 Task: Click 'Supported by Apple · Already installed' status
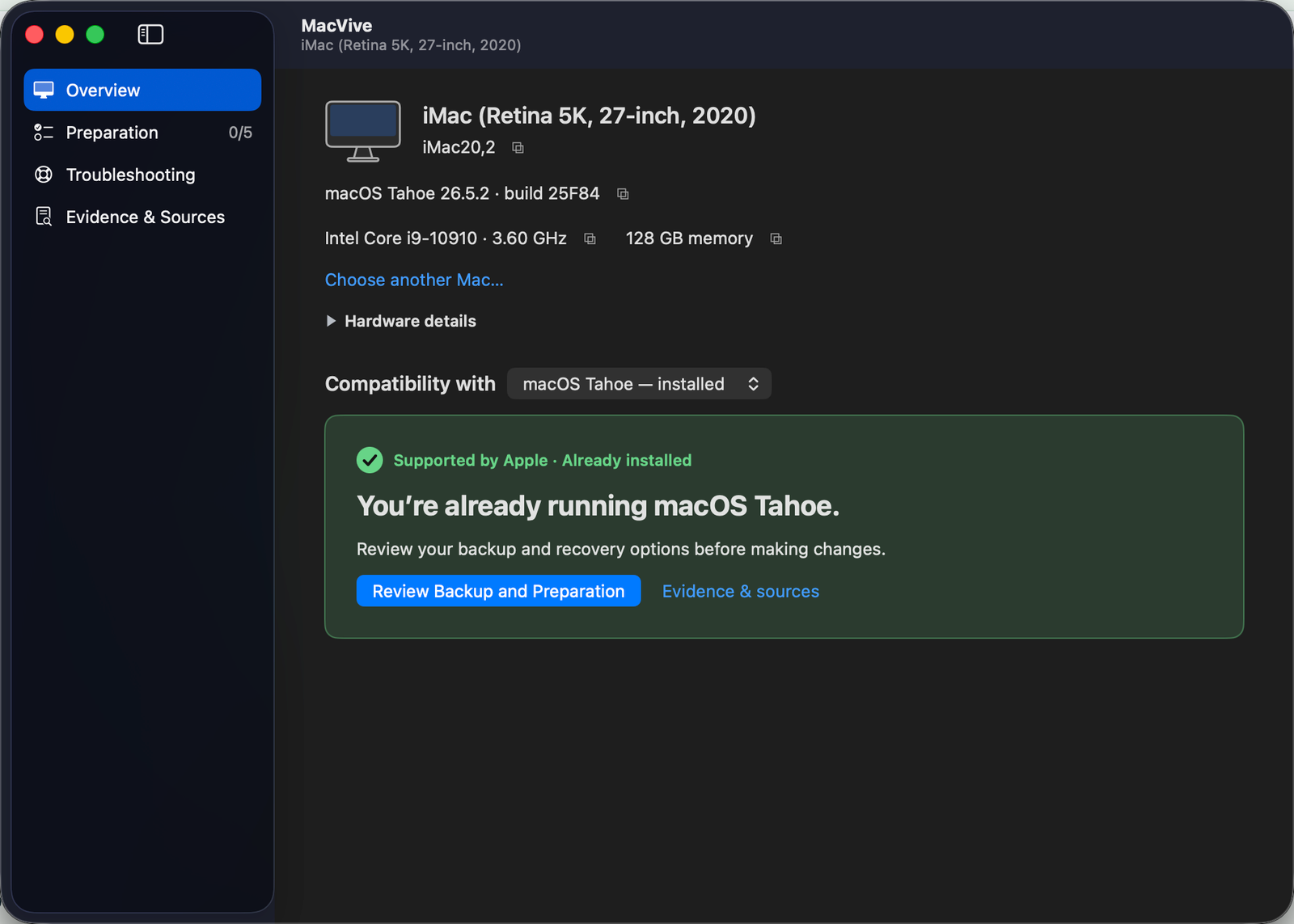(543, 460)
